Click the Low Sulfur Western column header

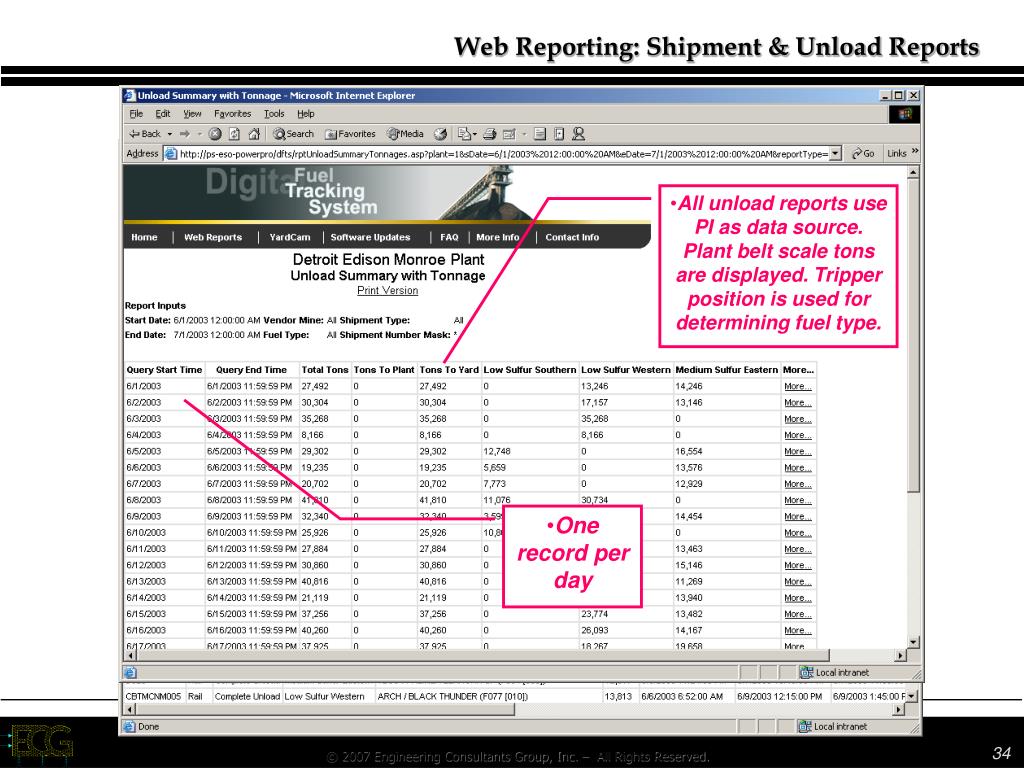tap(626, 370)
